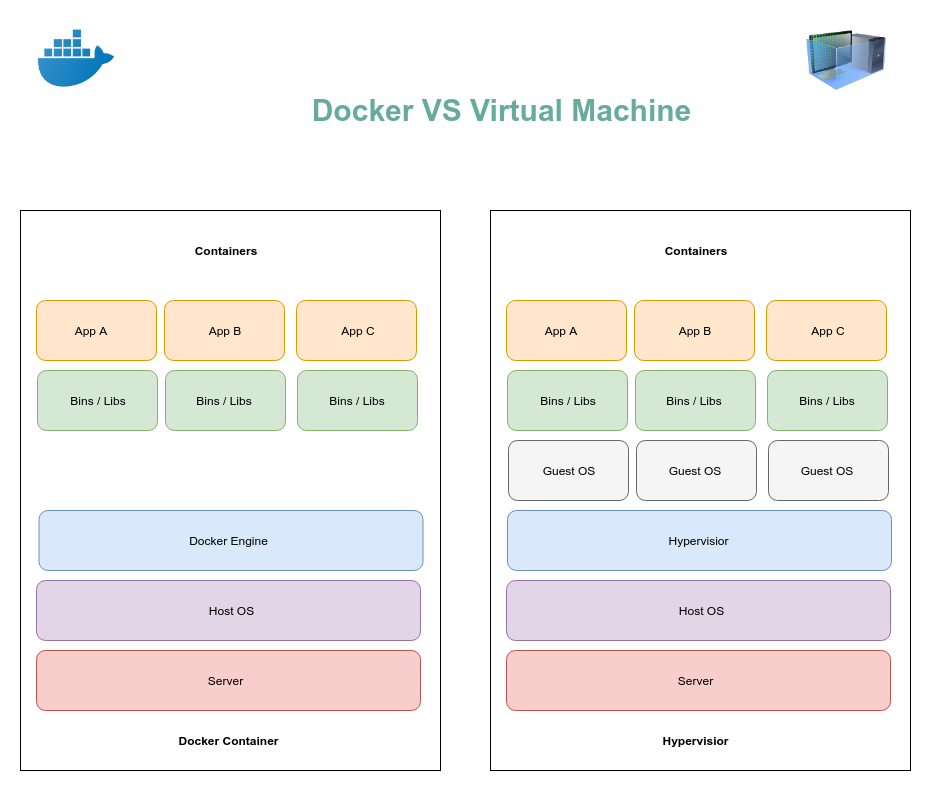Select Bins / Libs box under Docker App A
Image resolution: width=931 pixels, height=791 pixels.
[97, 401]
